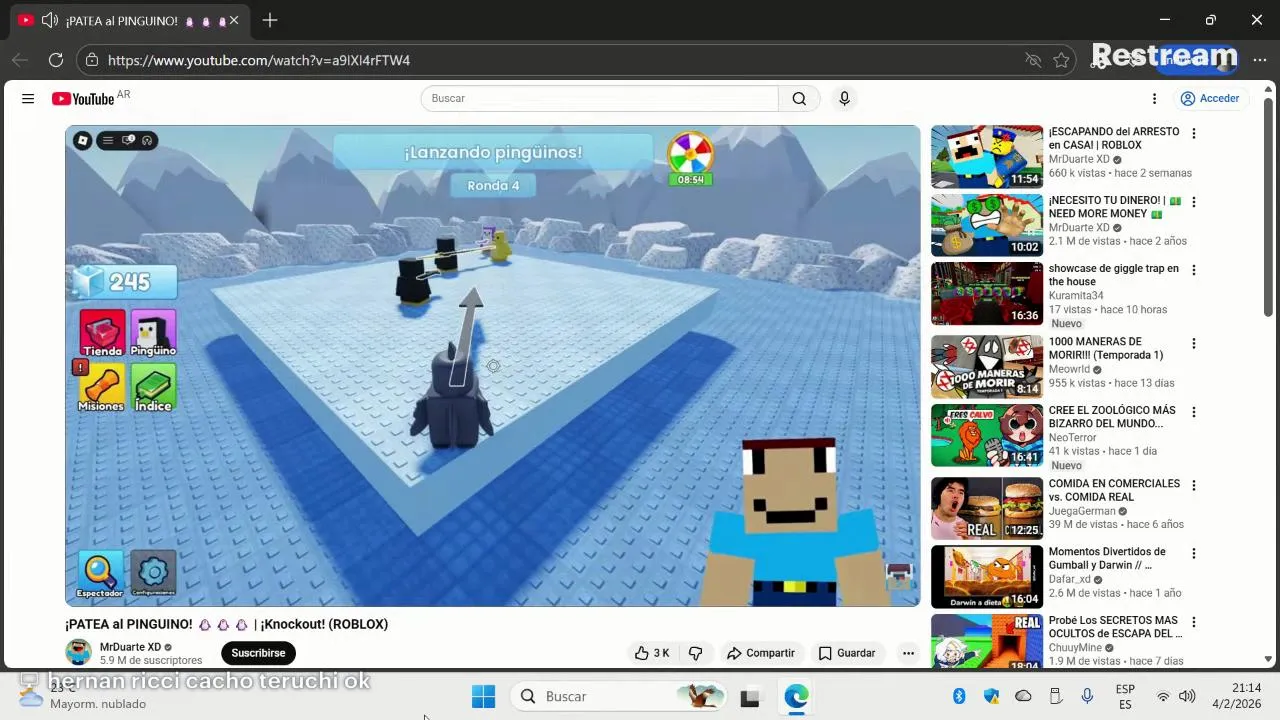Save the video with Guardar
The height and width of the screenshot is (720, 1280).
click(847, 653)
